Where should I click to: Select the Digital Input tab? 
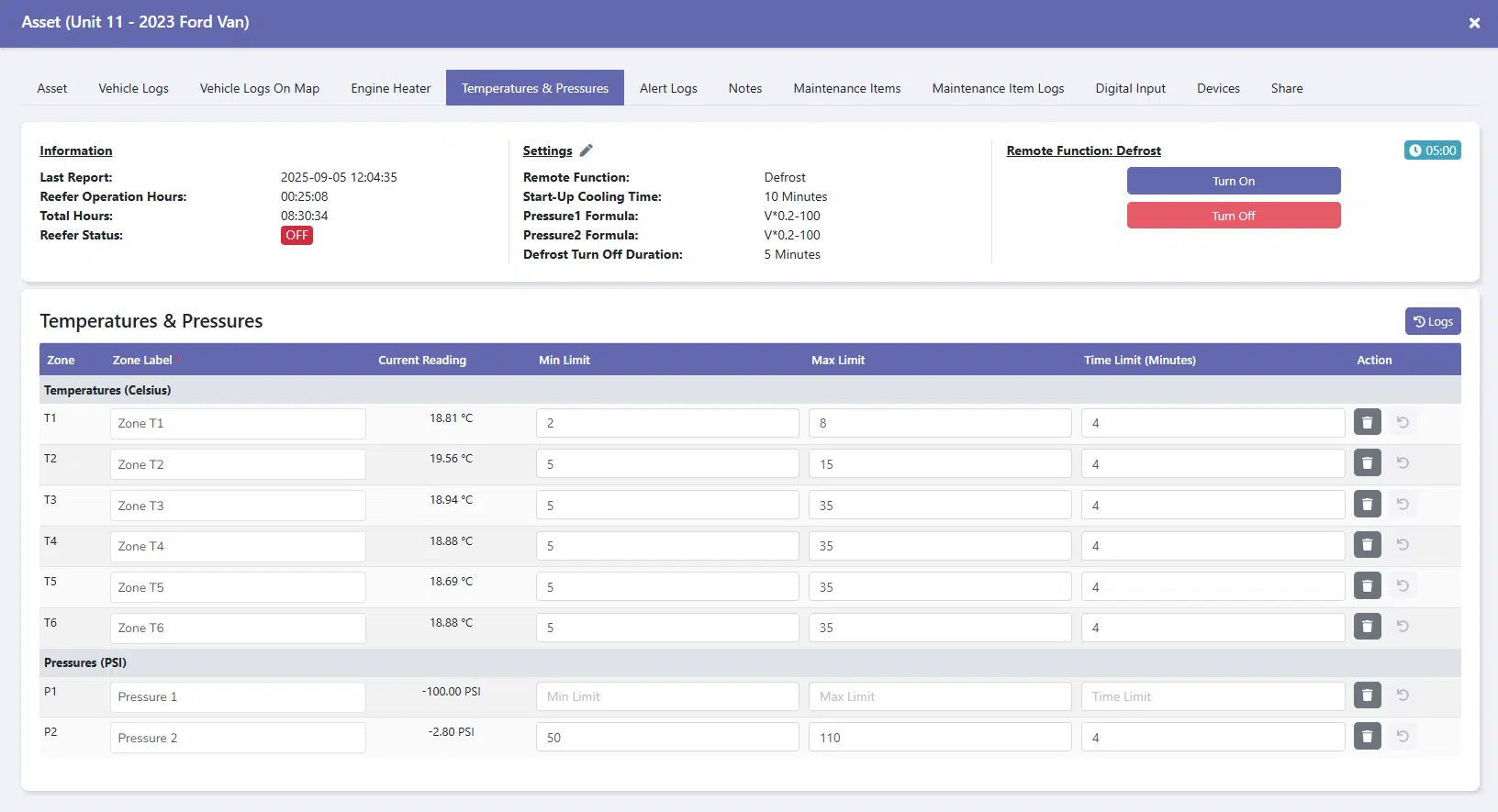(1130, 88)
